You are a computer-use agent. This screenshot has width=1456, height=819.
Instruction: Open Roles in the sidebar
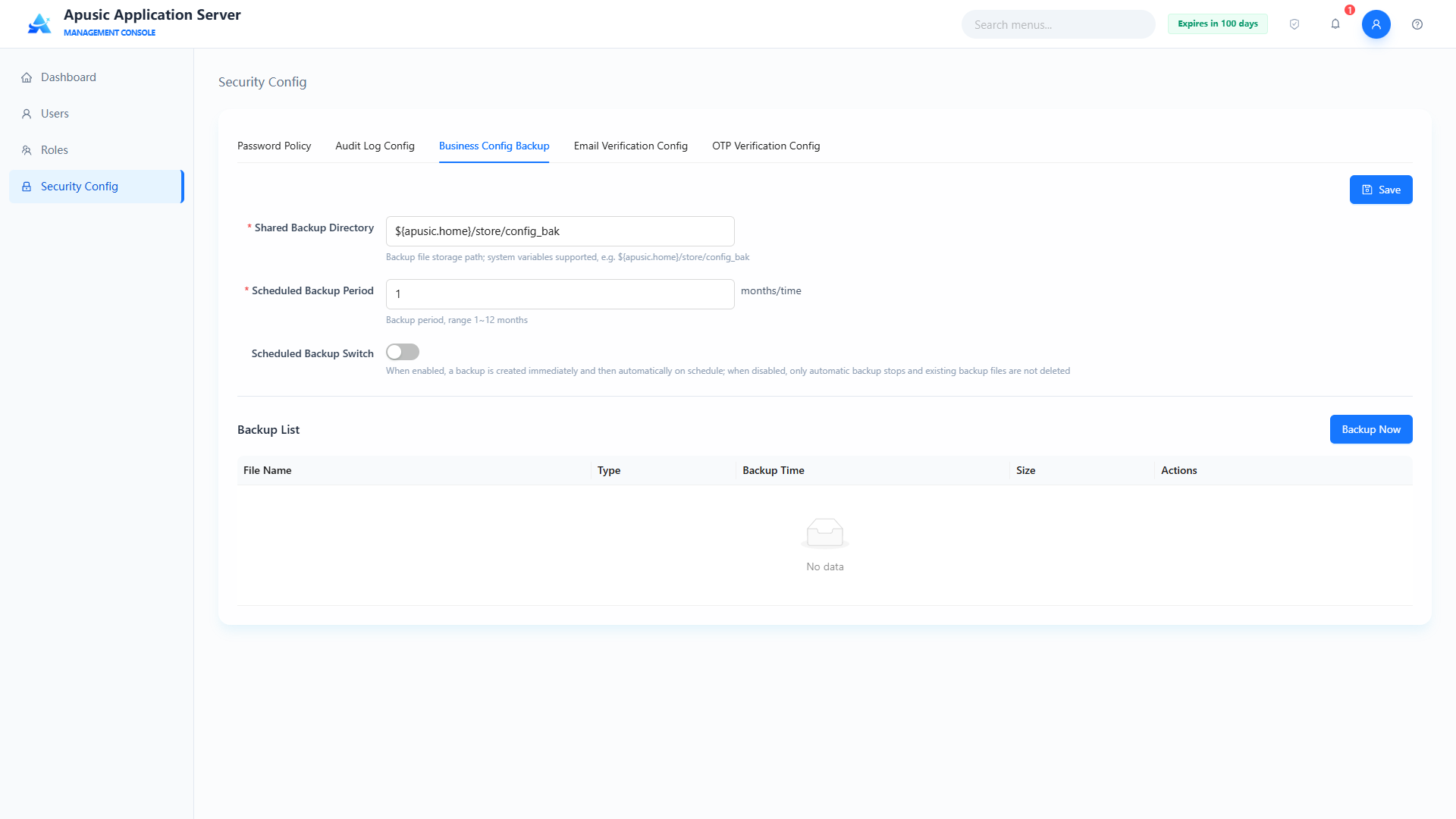(96, 150)
